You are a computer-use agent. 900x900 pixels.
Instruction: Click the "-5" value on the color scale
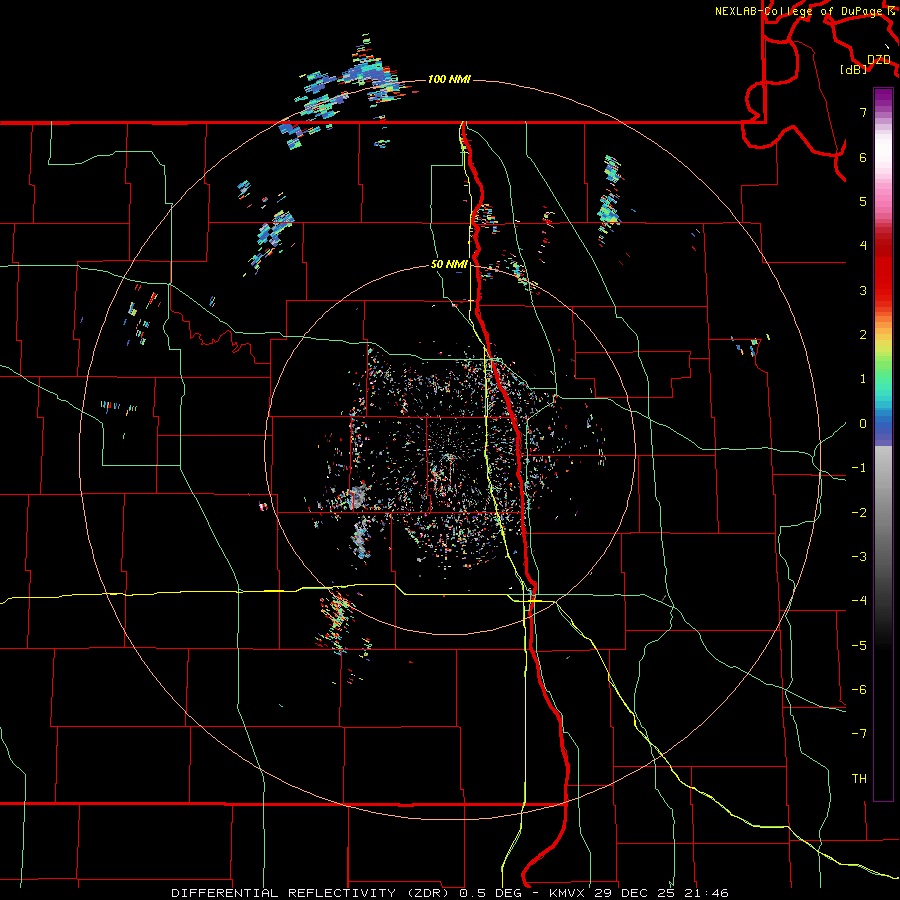[859, 646]
